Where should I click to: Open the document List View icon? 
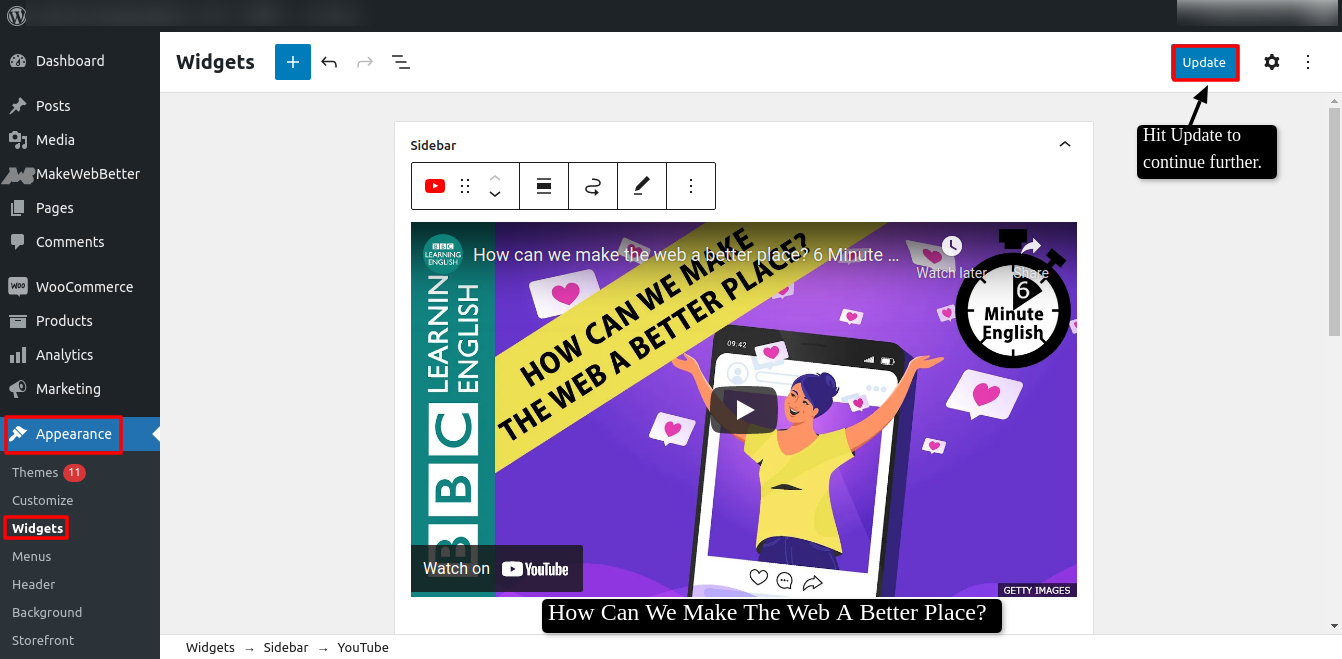pos(400,61)
